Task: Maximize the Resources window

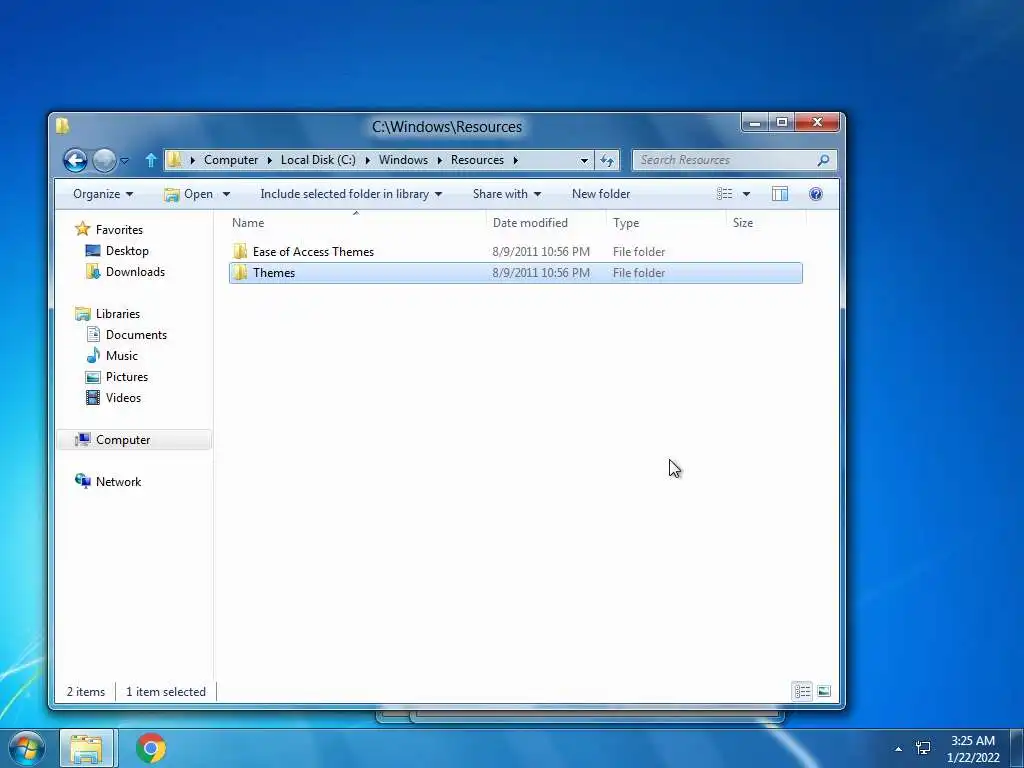Action: [782, 123]
